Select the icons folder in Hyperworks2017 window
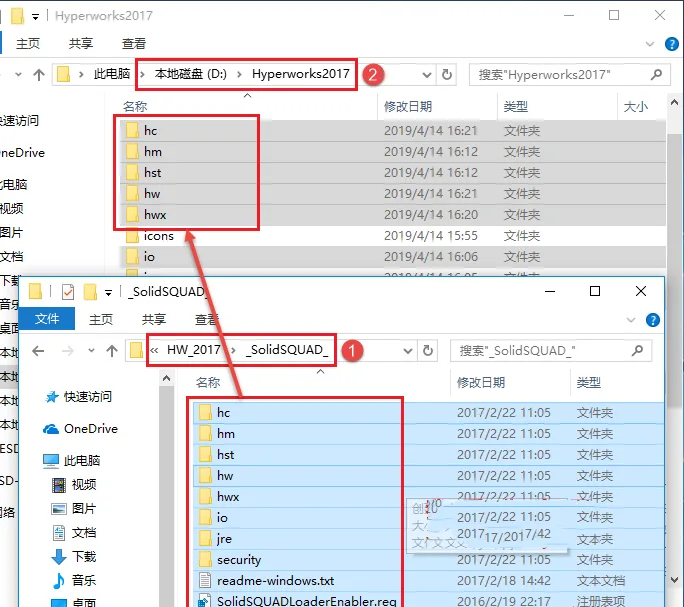The image size is (684, 607). [x=393, y=236]
